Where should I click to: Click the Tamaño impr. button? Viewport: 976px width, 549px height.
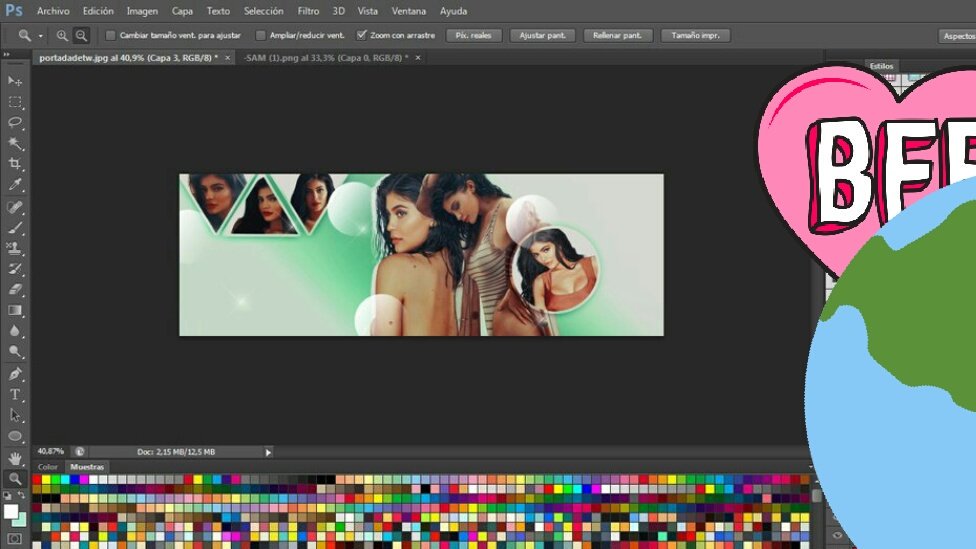[x=695, y=35]
